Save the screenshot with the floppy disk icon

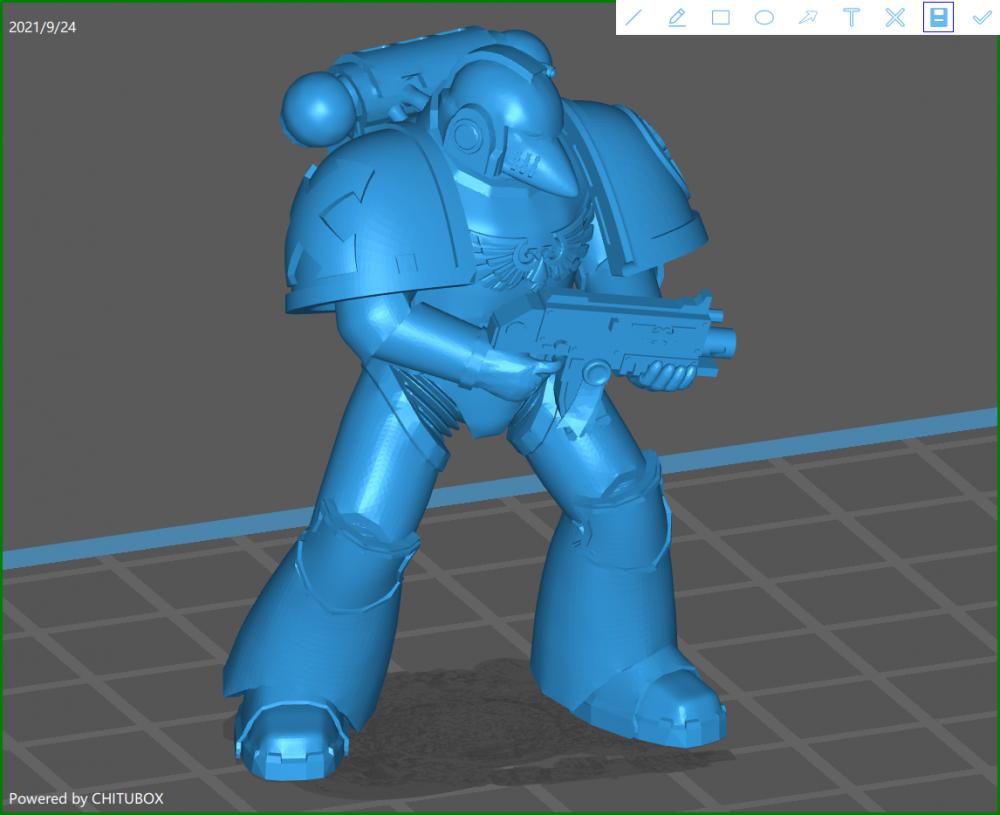click(938, 17)
